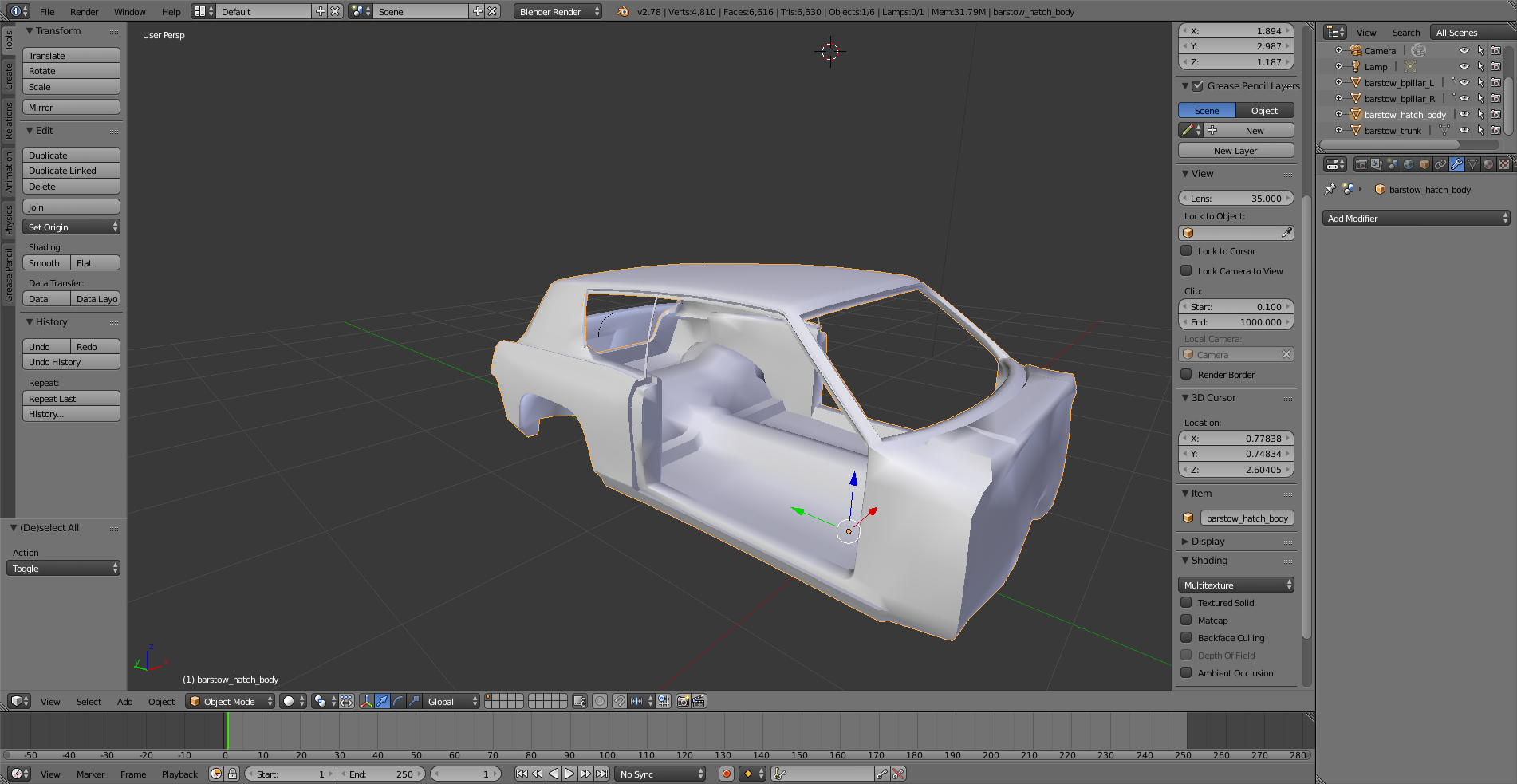The height and width of the screenshot is (784, 1517).
Task: Click the Render properties camera icon
Action: coord(1361,164)
